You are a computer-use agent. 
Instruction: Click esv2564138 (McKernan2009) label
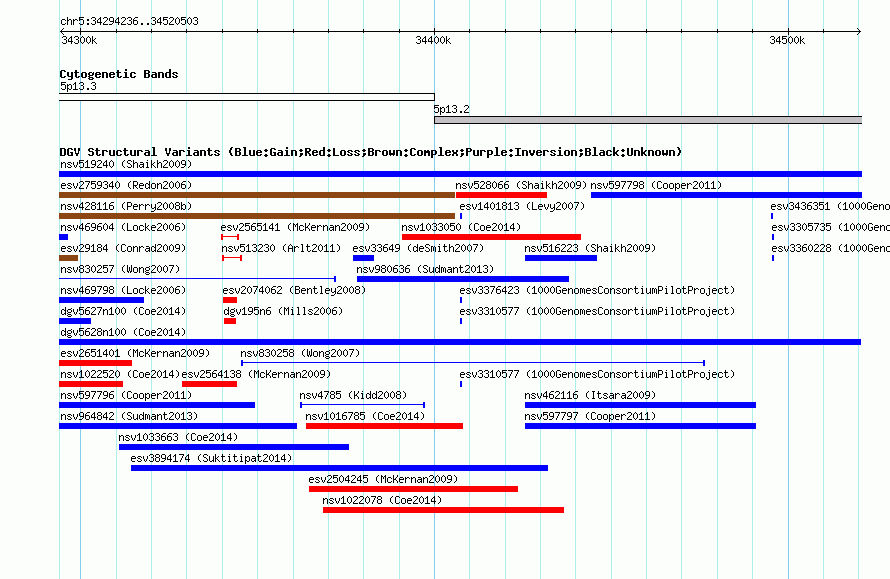pos(256,374)
